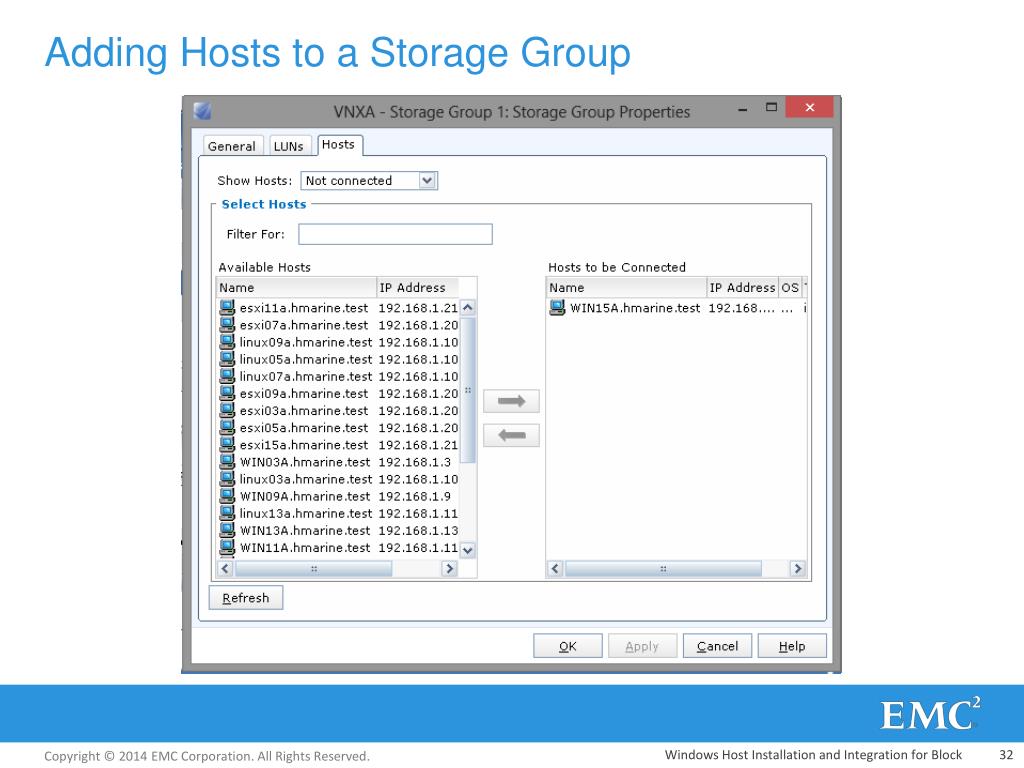This screenshot has width=1024, height=768.
Task: Move selected host right to Hosts to be Connected
Action: (511, 401)
